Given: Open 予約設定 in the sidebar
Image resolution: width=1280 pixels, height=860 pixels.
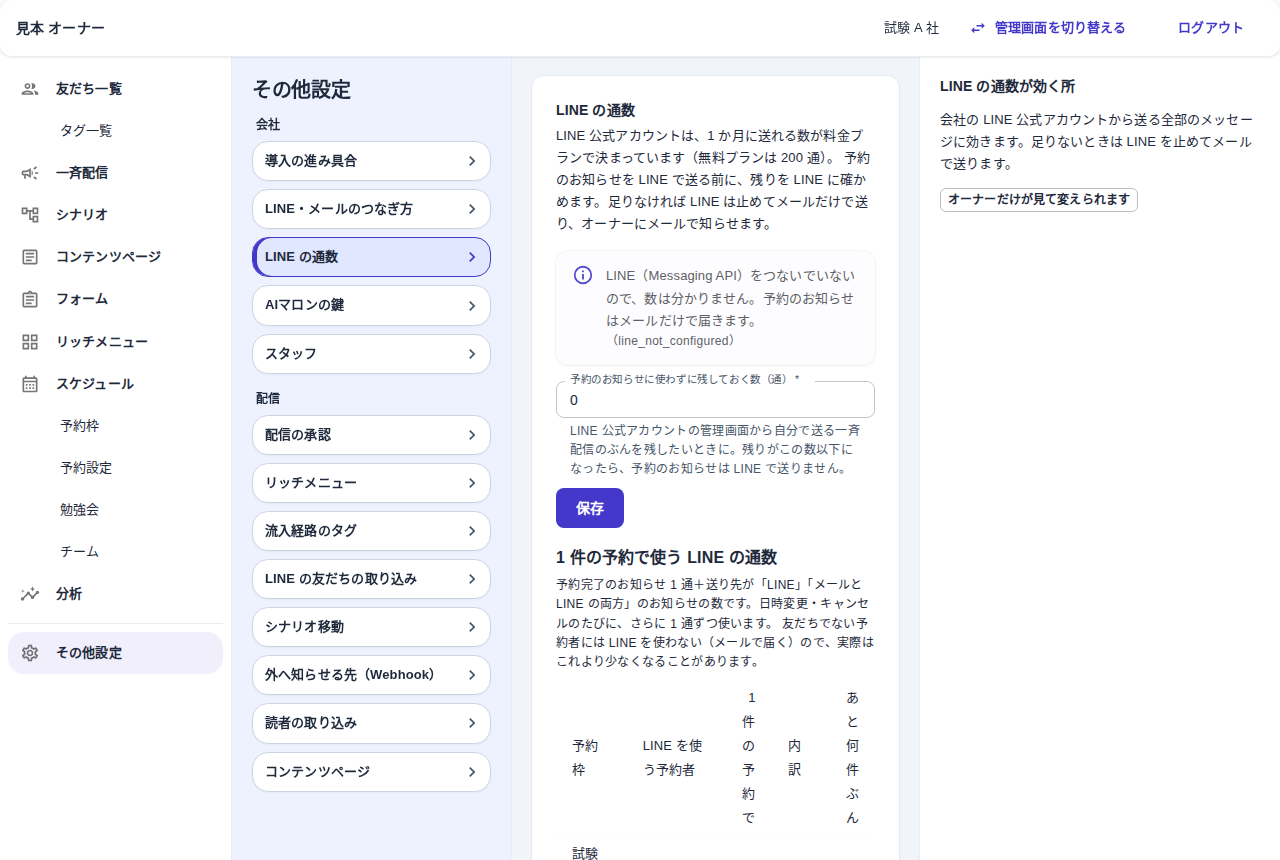Looking at the screenshot, I should [x=115, y=468].
